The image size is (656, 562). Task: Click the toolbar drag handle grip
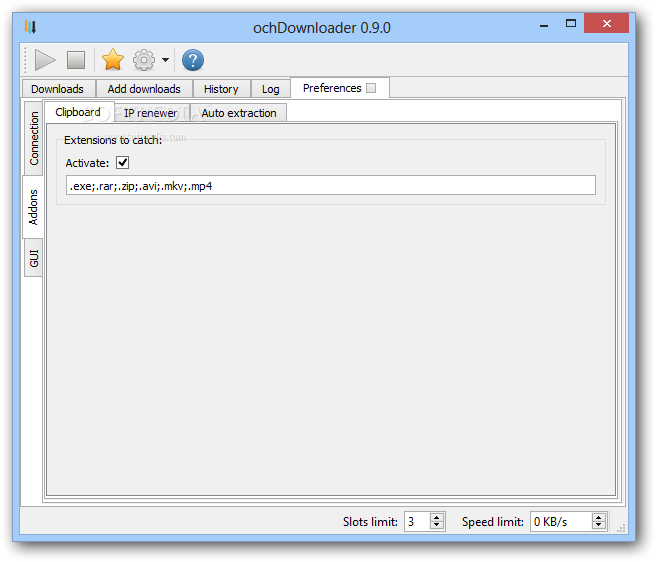tap(25, 60)
